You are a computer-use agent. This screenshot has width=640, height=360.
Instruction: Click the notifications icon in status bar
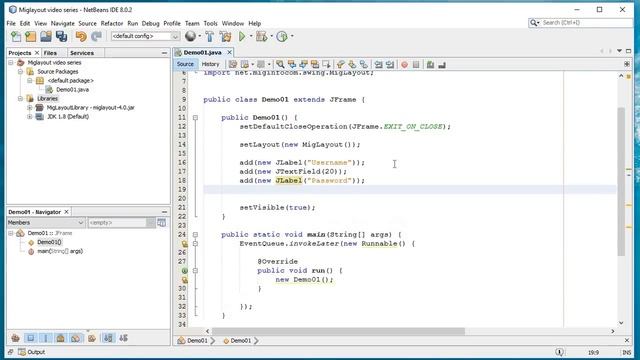pos(559,352)
